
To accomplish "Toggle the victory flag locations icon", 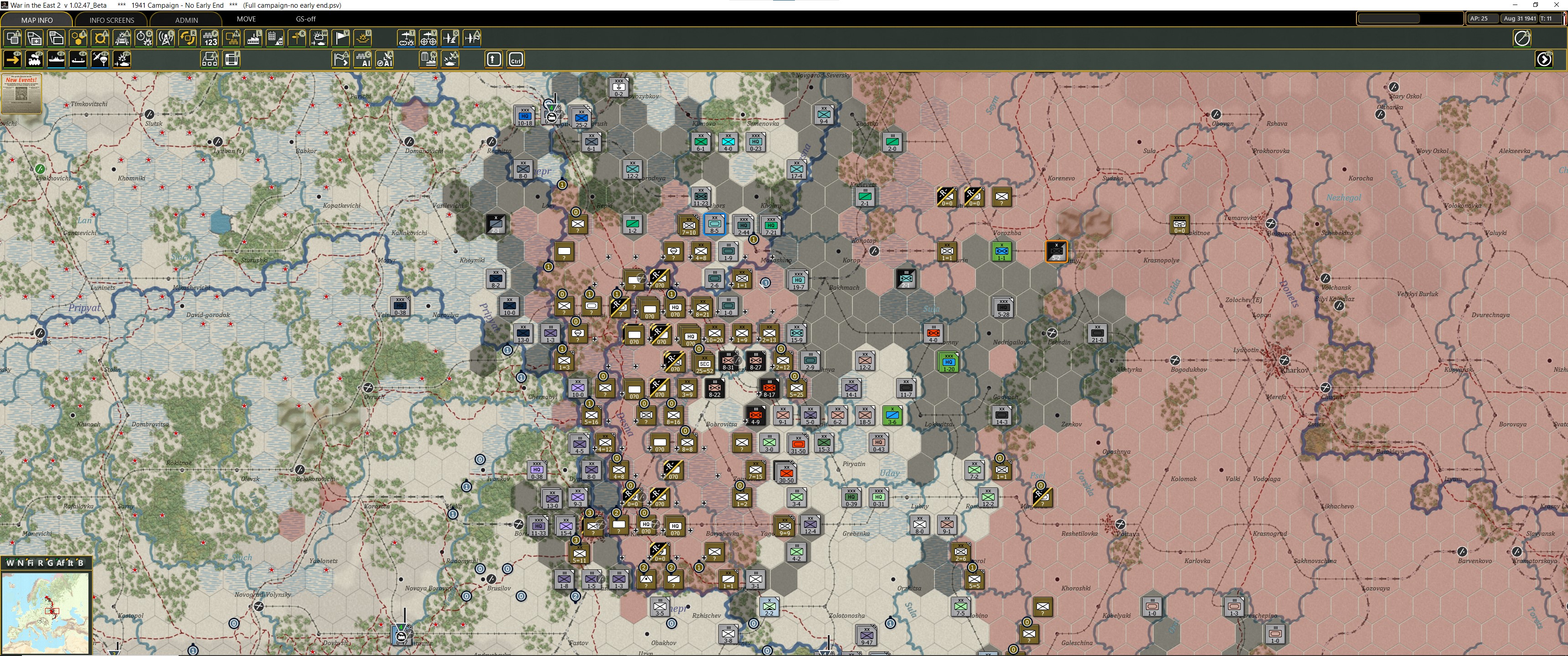I will point(341,38).
